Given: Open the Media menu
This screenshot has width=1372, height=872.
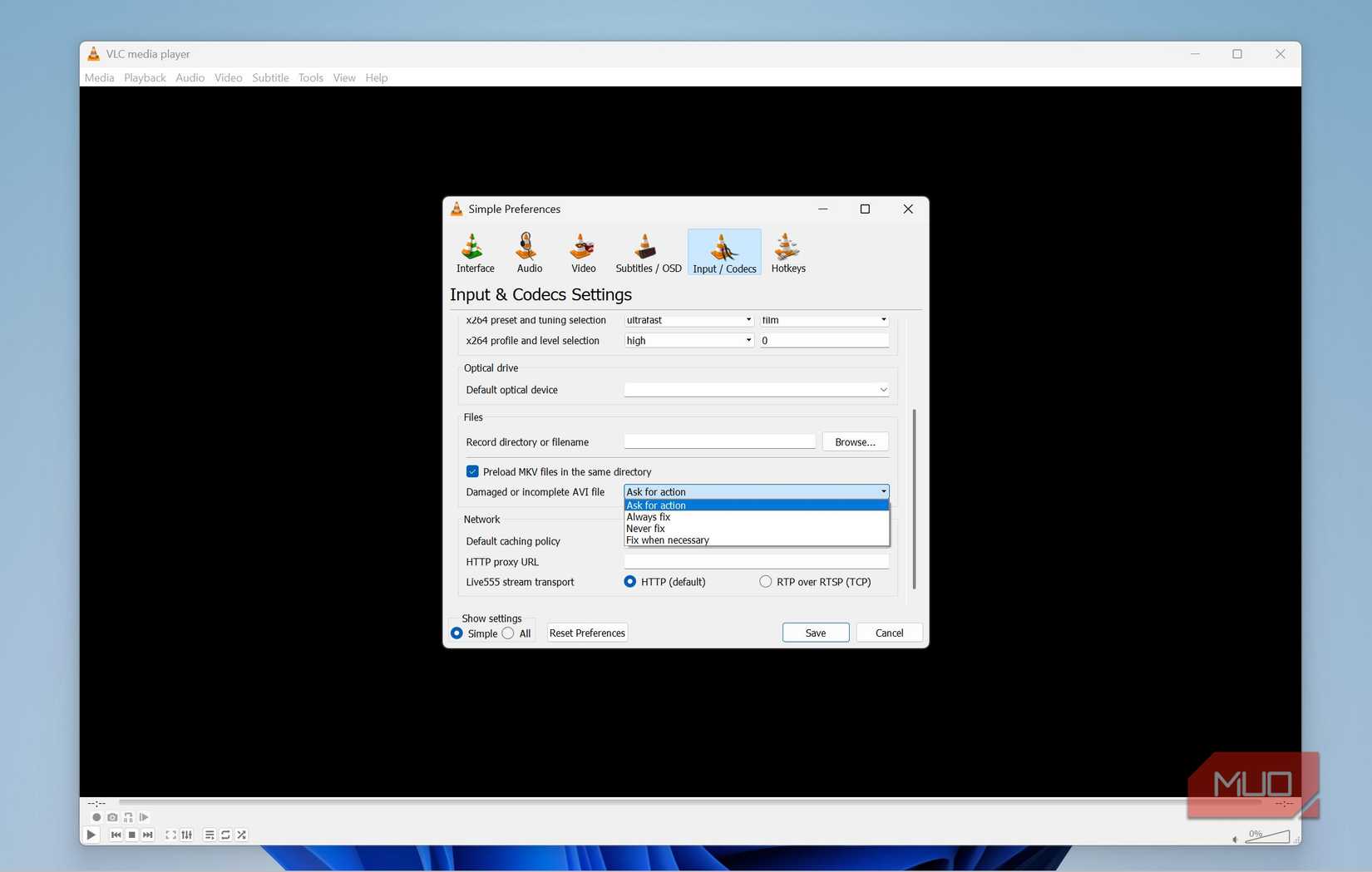Looking at the screenshot, I should (x=99, y=77).
